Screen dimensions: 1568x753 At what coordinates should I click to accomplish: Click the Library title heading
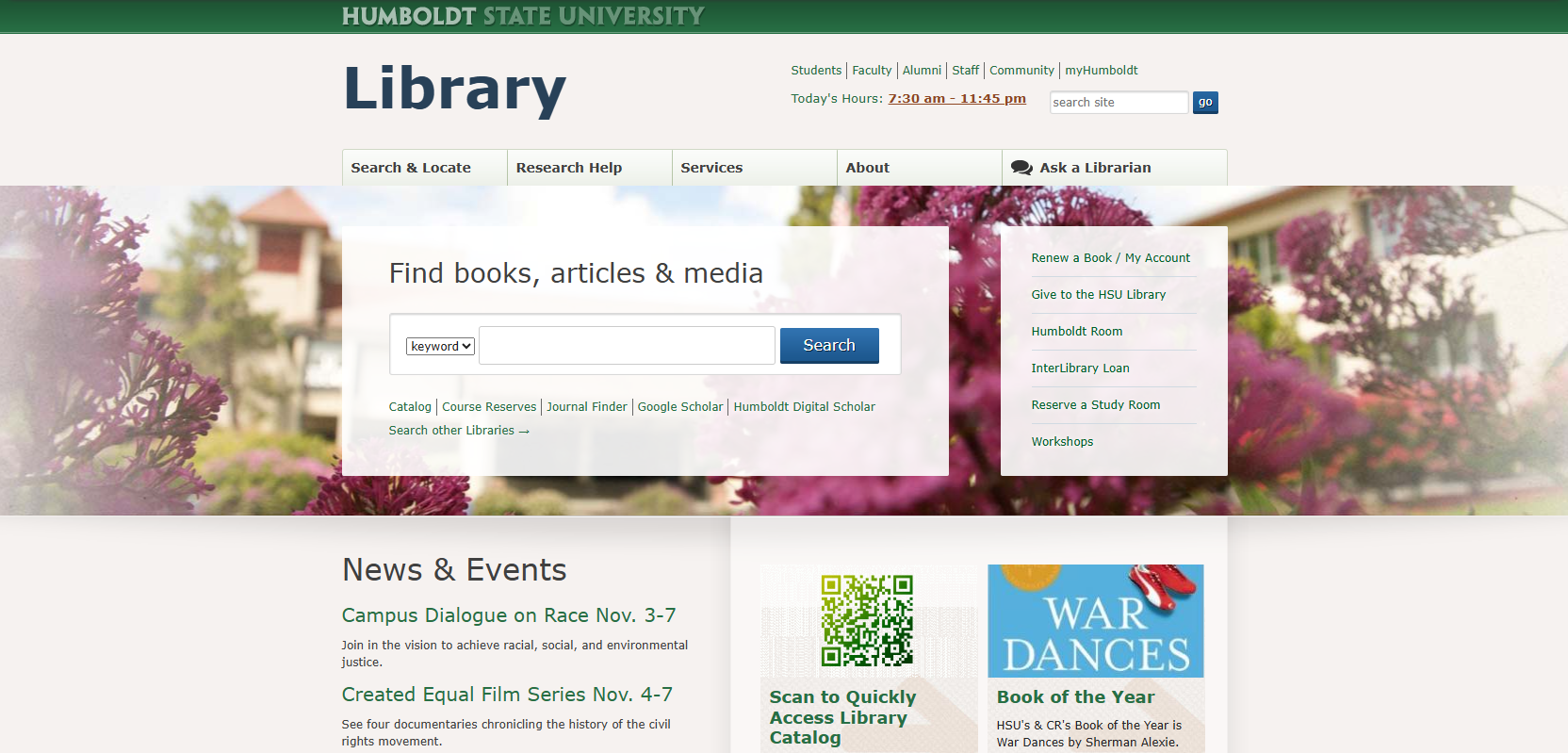(x=454, y=90)
